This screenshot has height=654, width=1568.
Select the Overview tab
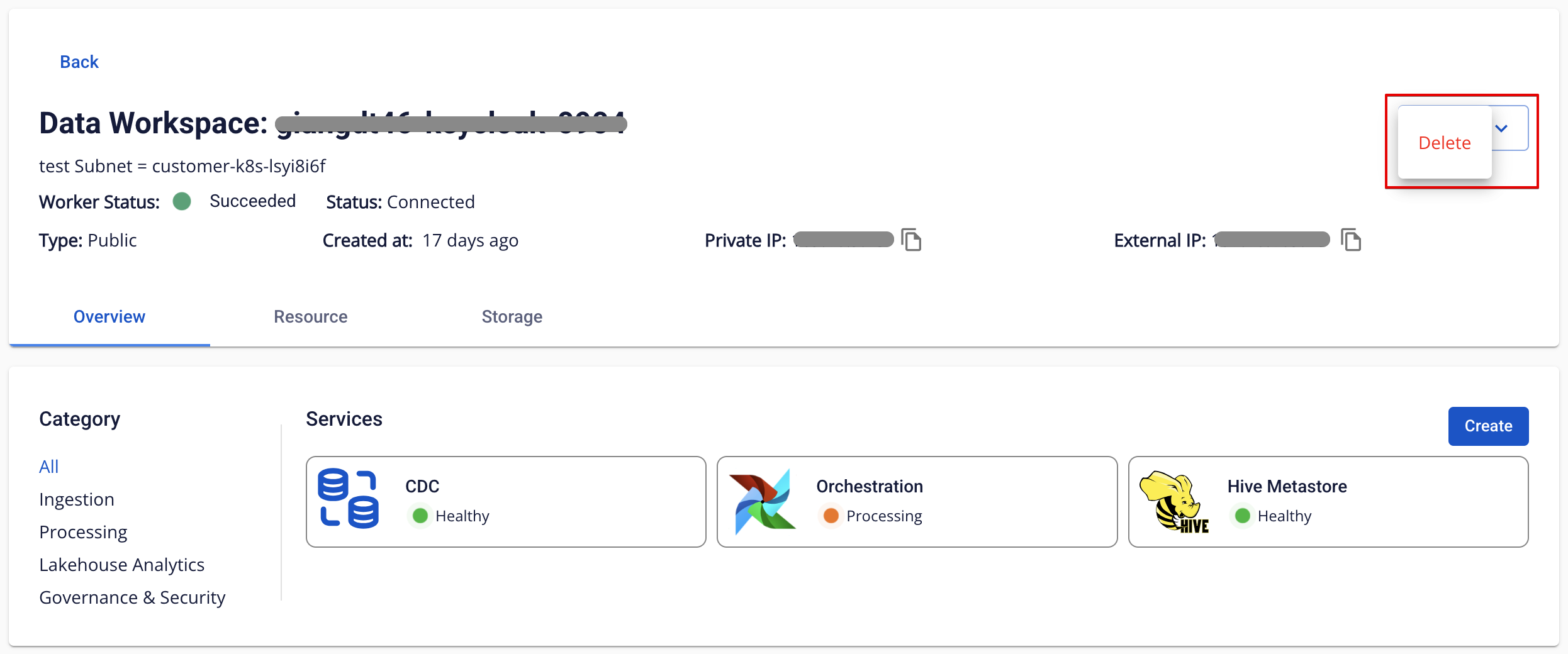coord(109,316)
